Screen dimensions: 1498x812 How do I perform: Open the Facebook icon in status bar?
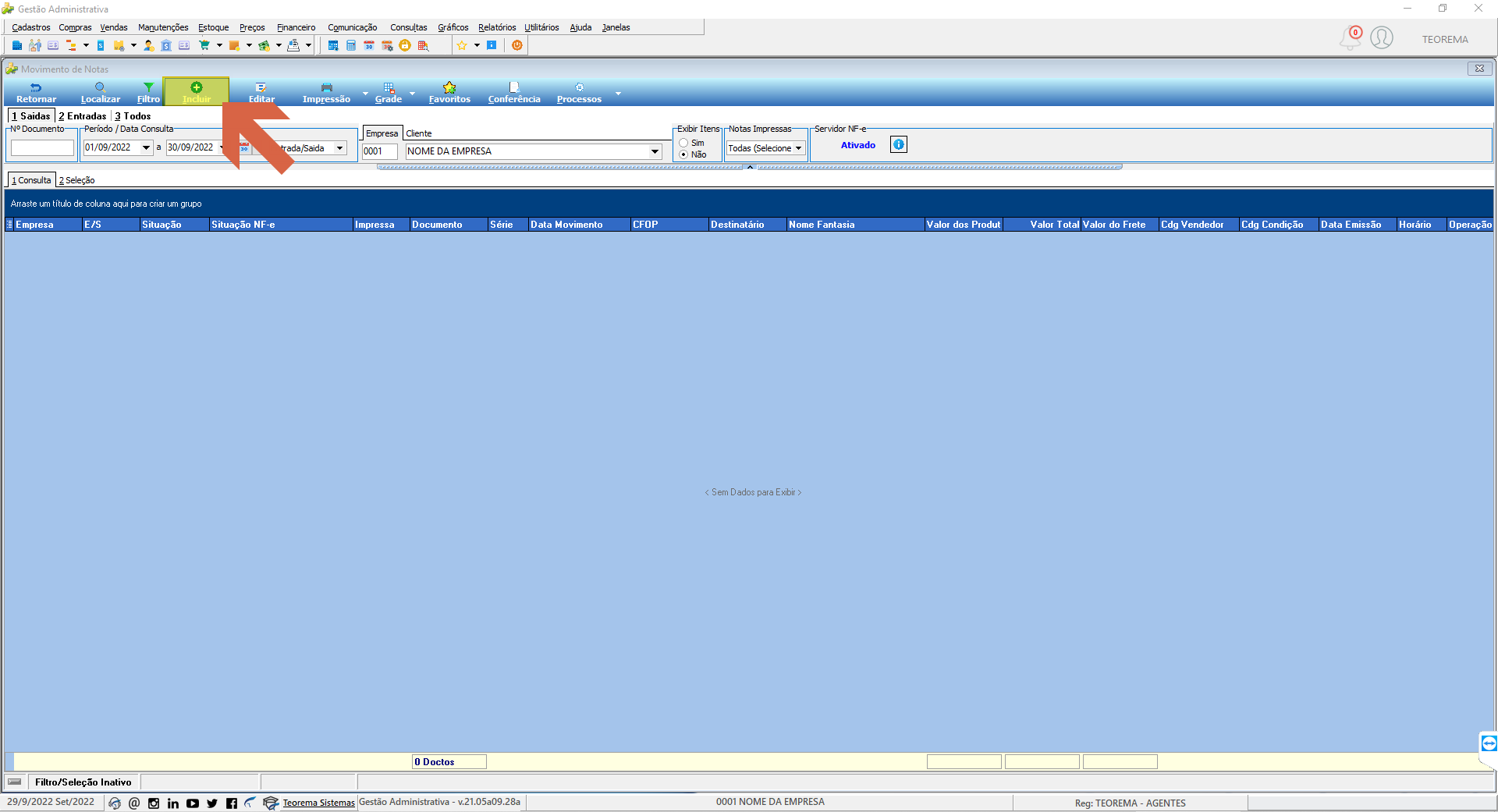[232, 803]
